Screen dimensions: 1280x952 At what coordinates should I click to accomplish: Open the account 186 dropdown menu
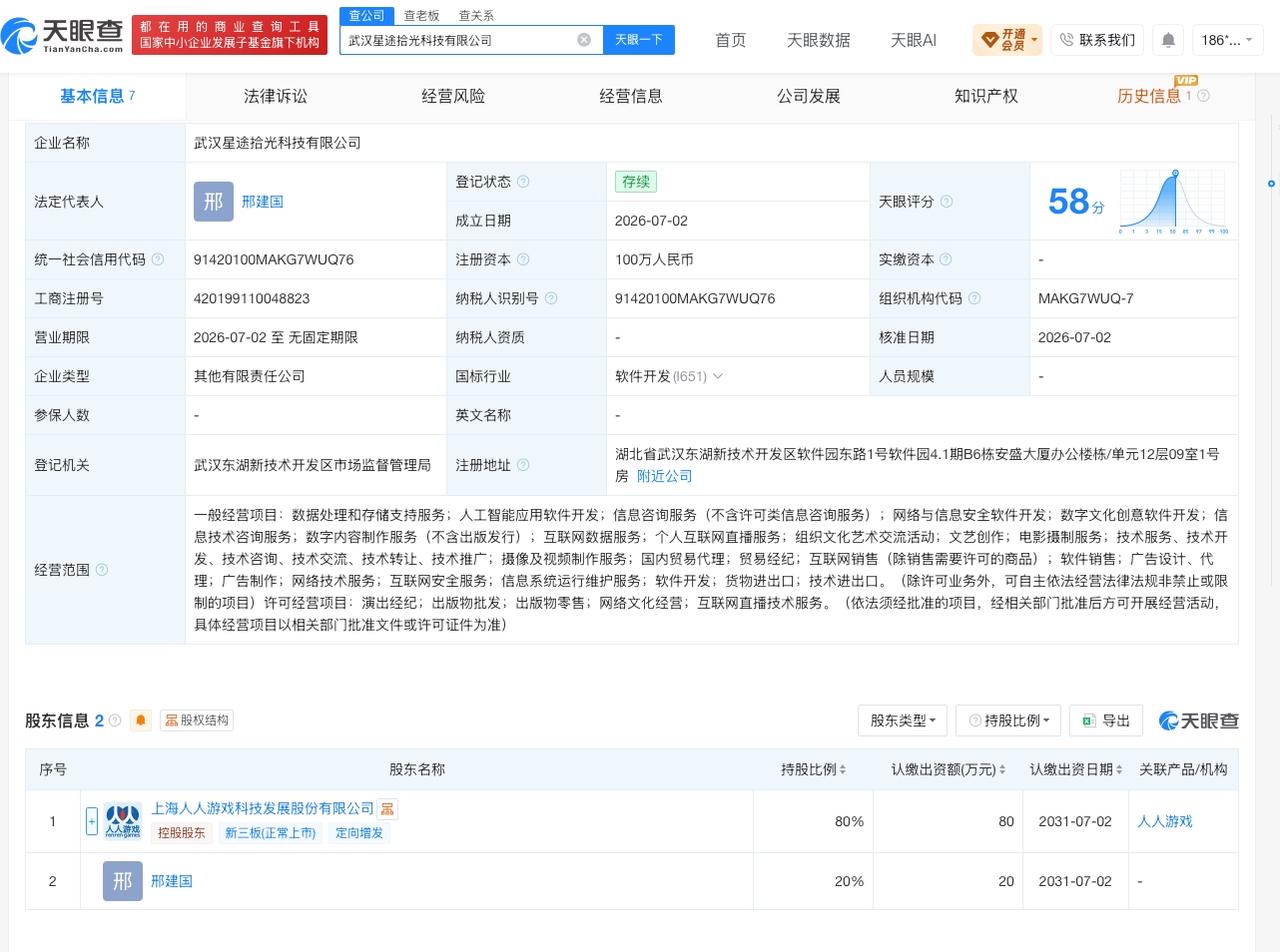click(1228, 40)
